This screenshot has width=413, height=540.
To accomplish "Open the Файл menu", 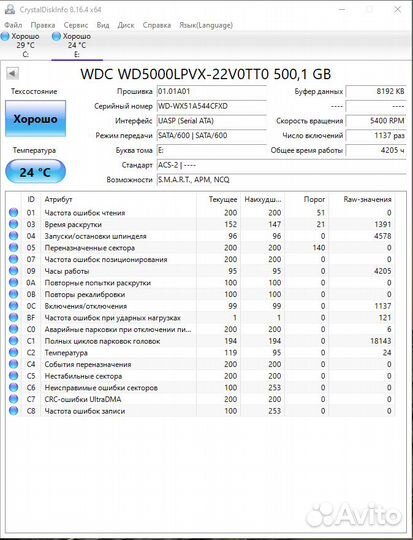I will tap(13, 25).
